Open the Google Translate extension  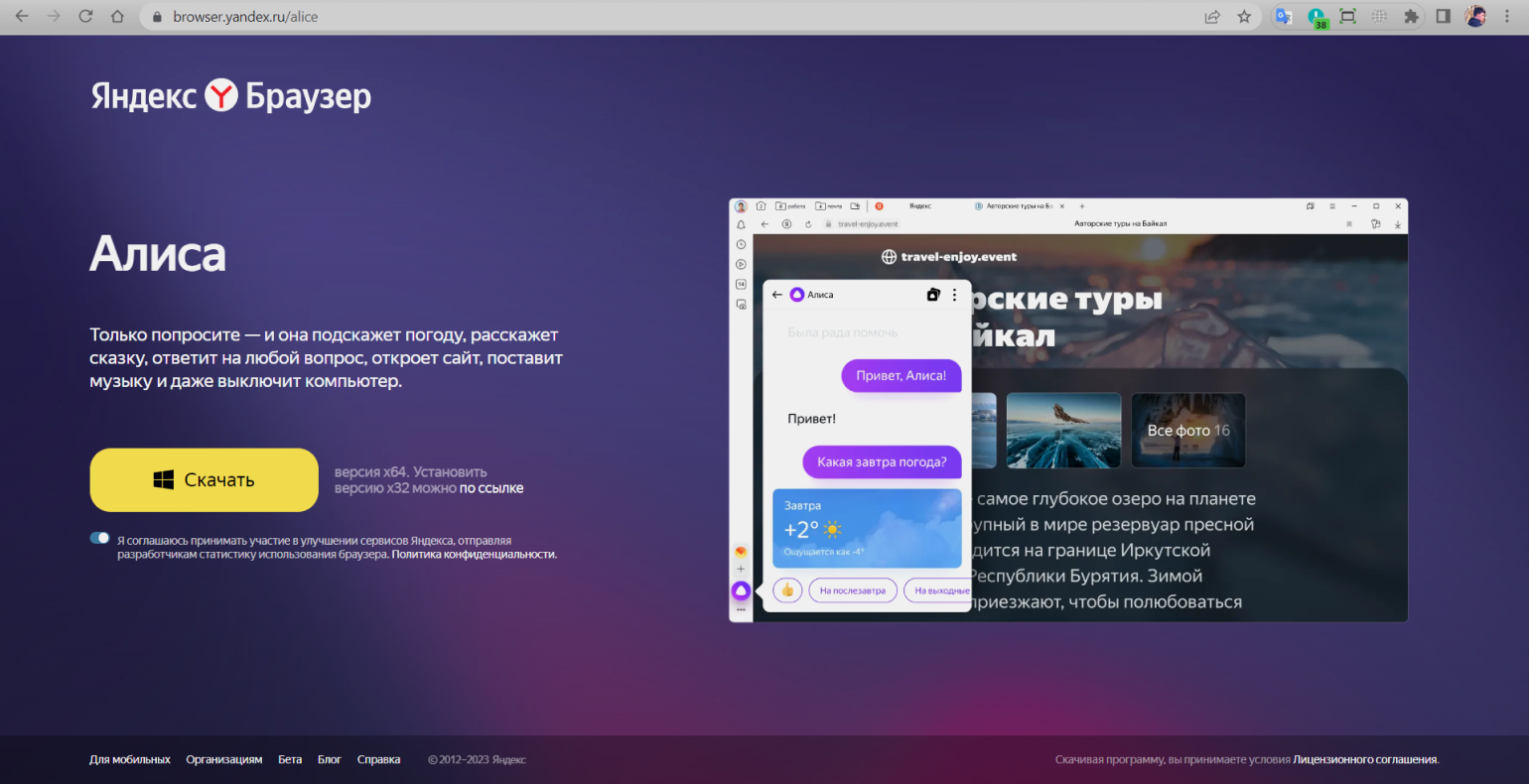(1284, 17)
